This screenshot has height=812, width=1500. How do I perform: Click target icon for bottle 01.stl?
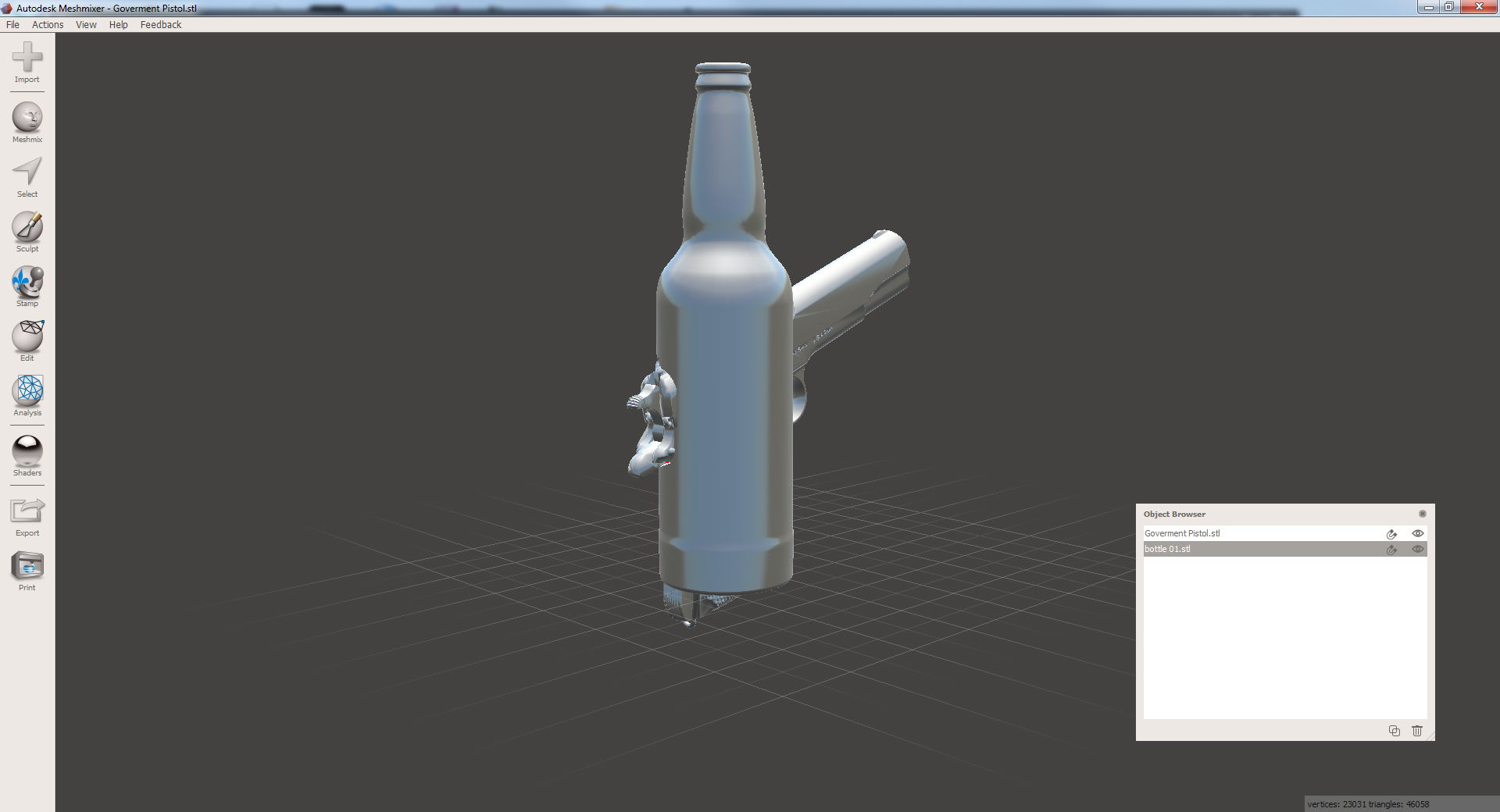point(1391,550)
